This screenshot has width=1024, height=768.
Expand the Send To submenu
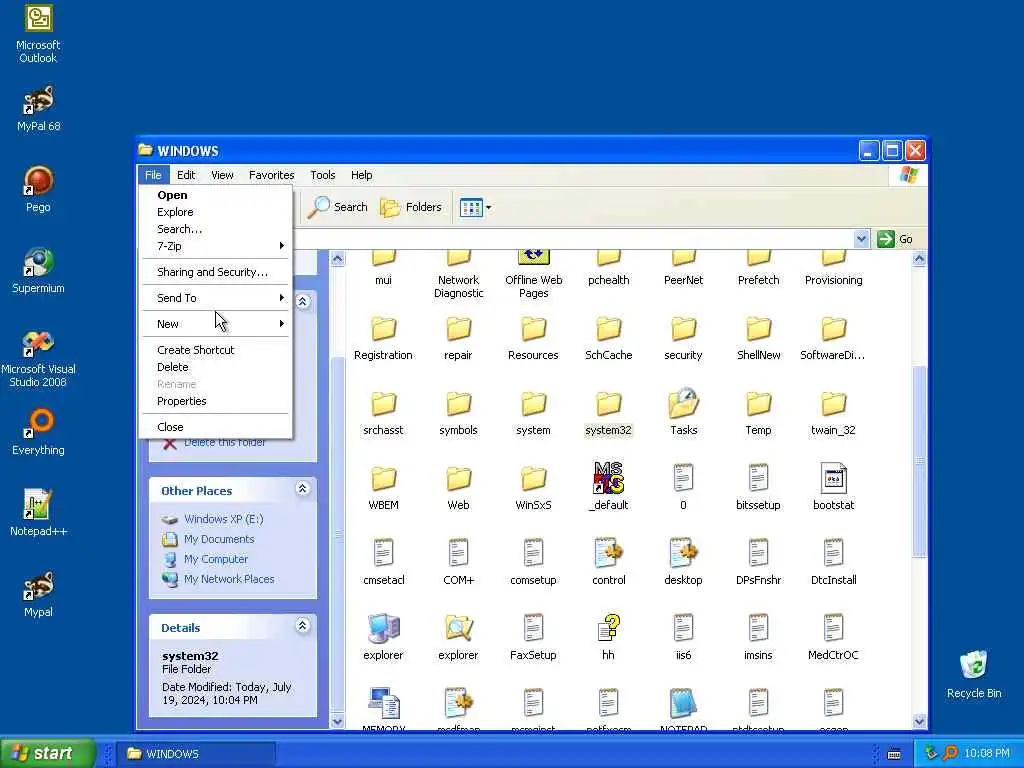click(x=216, y=298)
